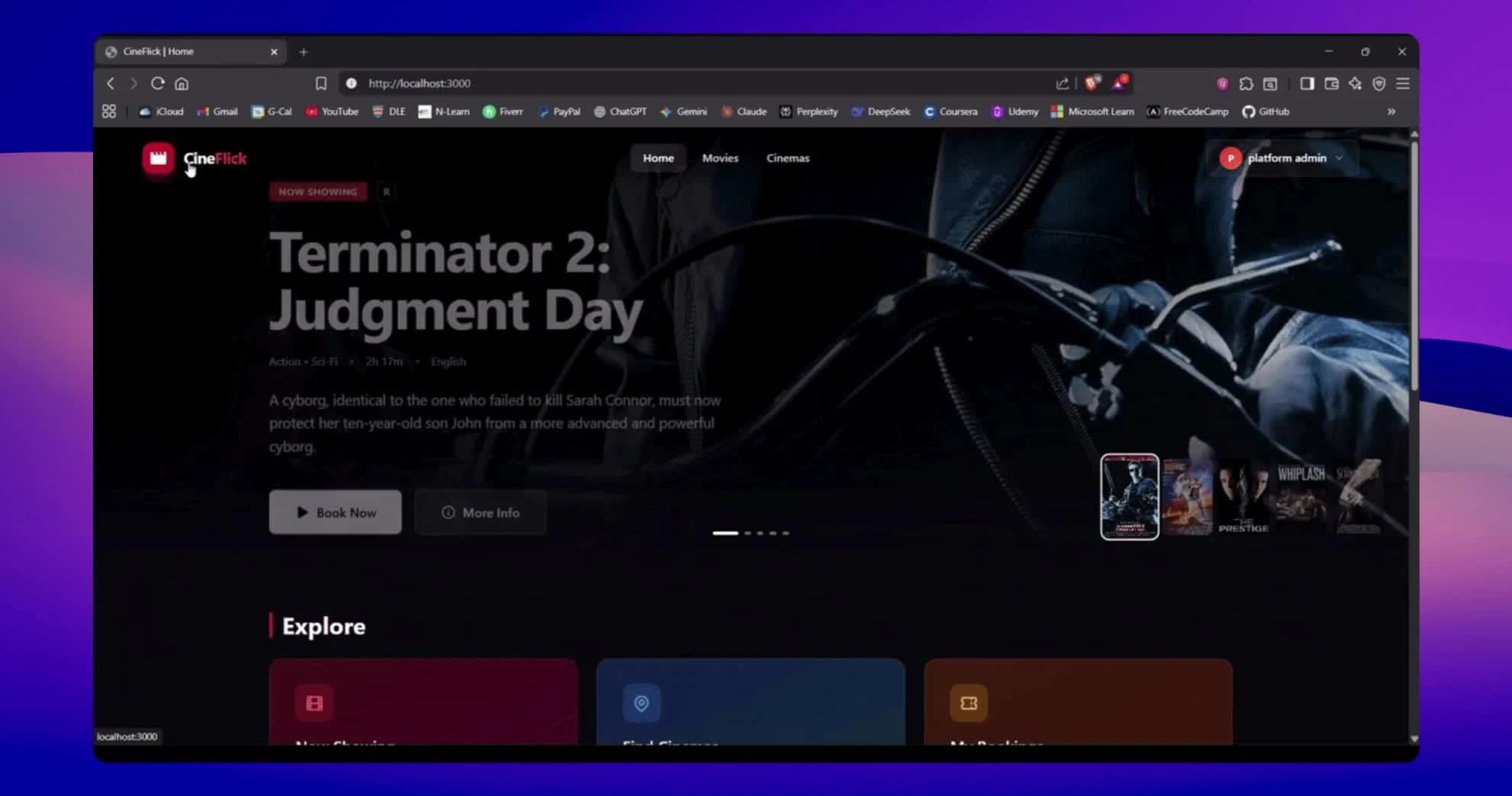
Task: Reload the page with refresh icon
Action: [158, 83]
